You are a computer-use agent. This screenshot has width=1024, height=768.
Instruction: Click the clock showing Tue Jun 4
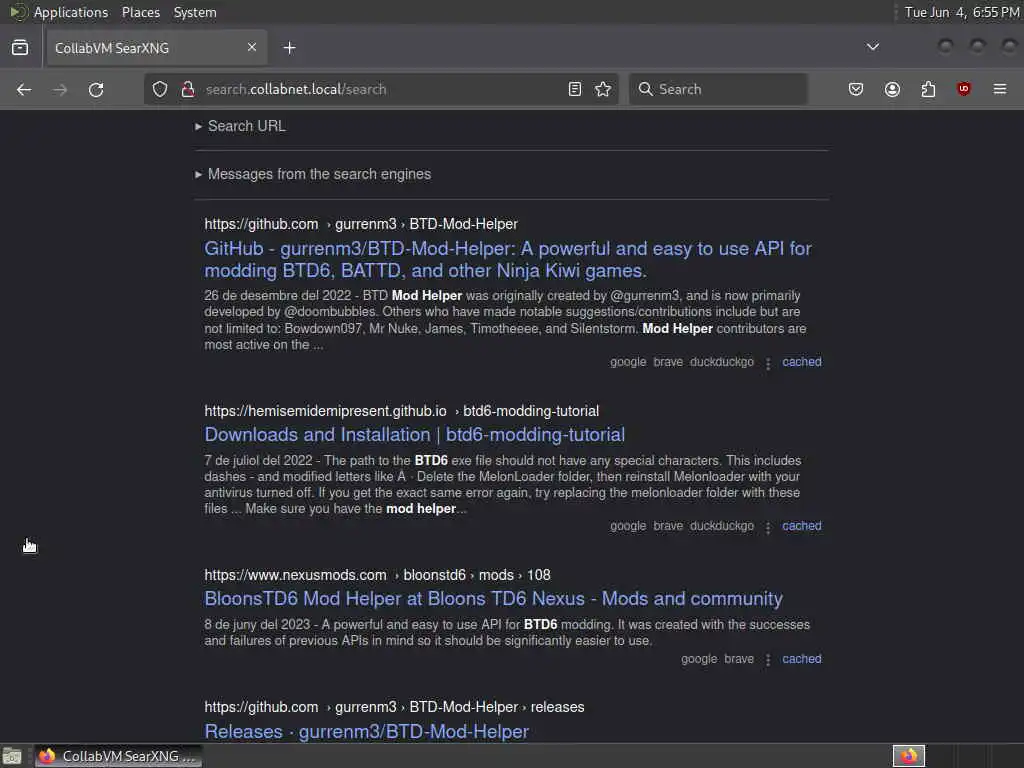click(x=962, y=12)
